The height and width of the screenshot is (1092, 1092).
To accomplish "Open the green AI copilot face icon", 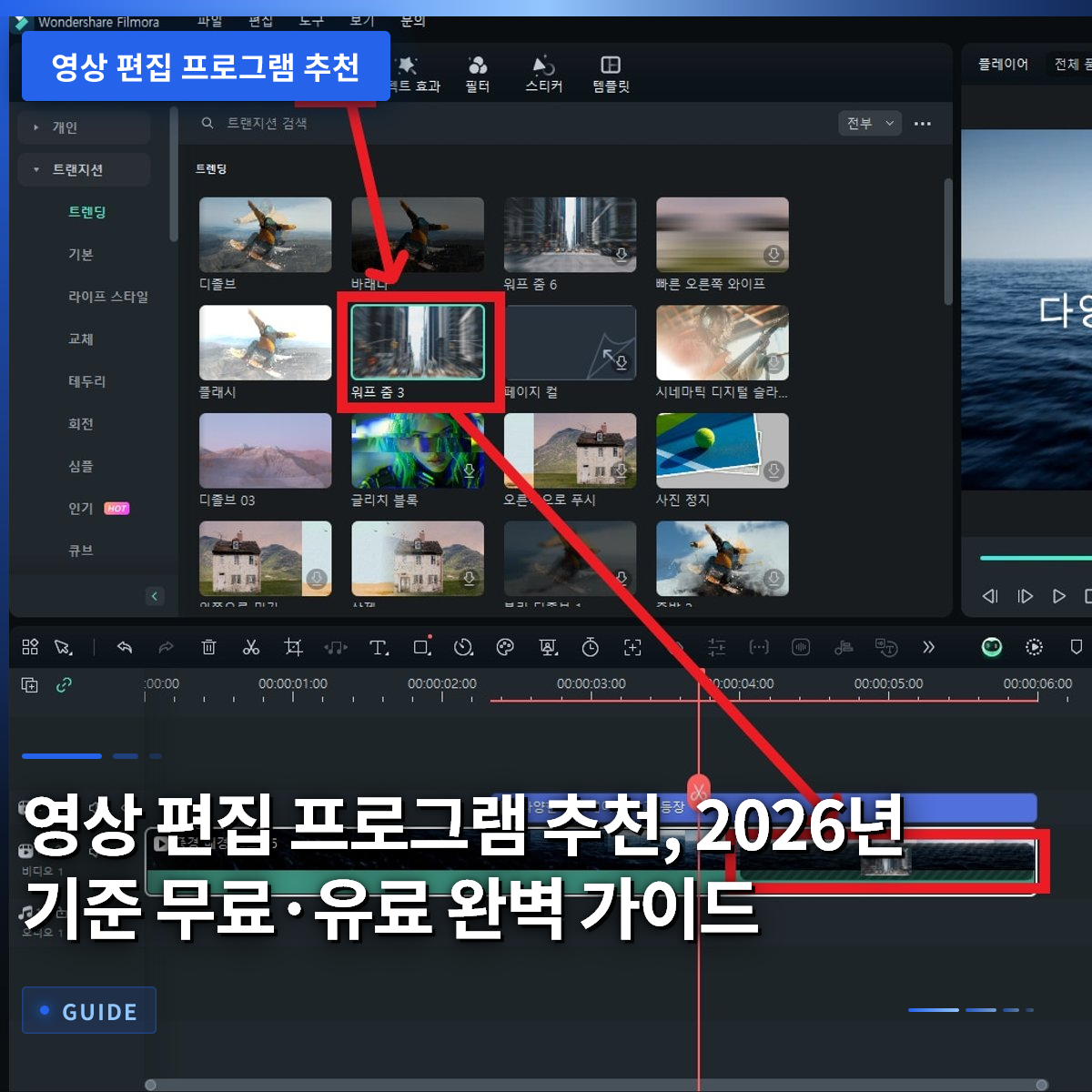I will coord(992,647).
